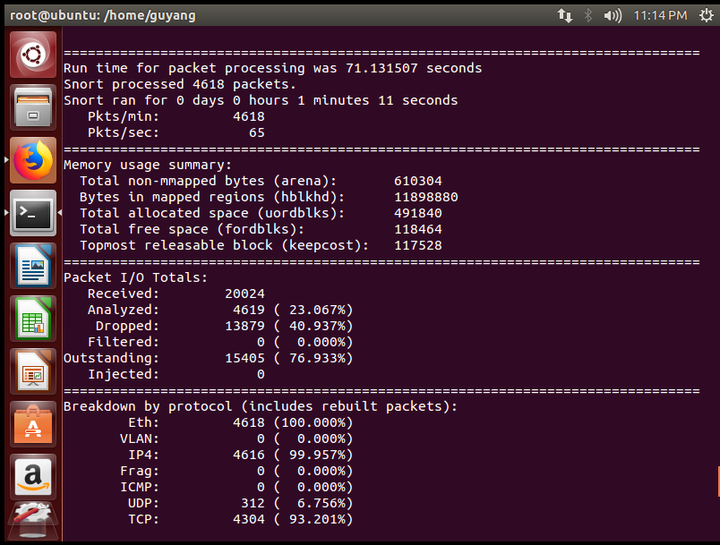Launch Firefox web browser from dock

[x=33, y=160]
